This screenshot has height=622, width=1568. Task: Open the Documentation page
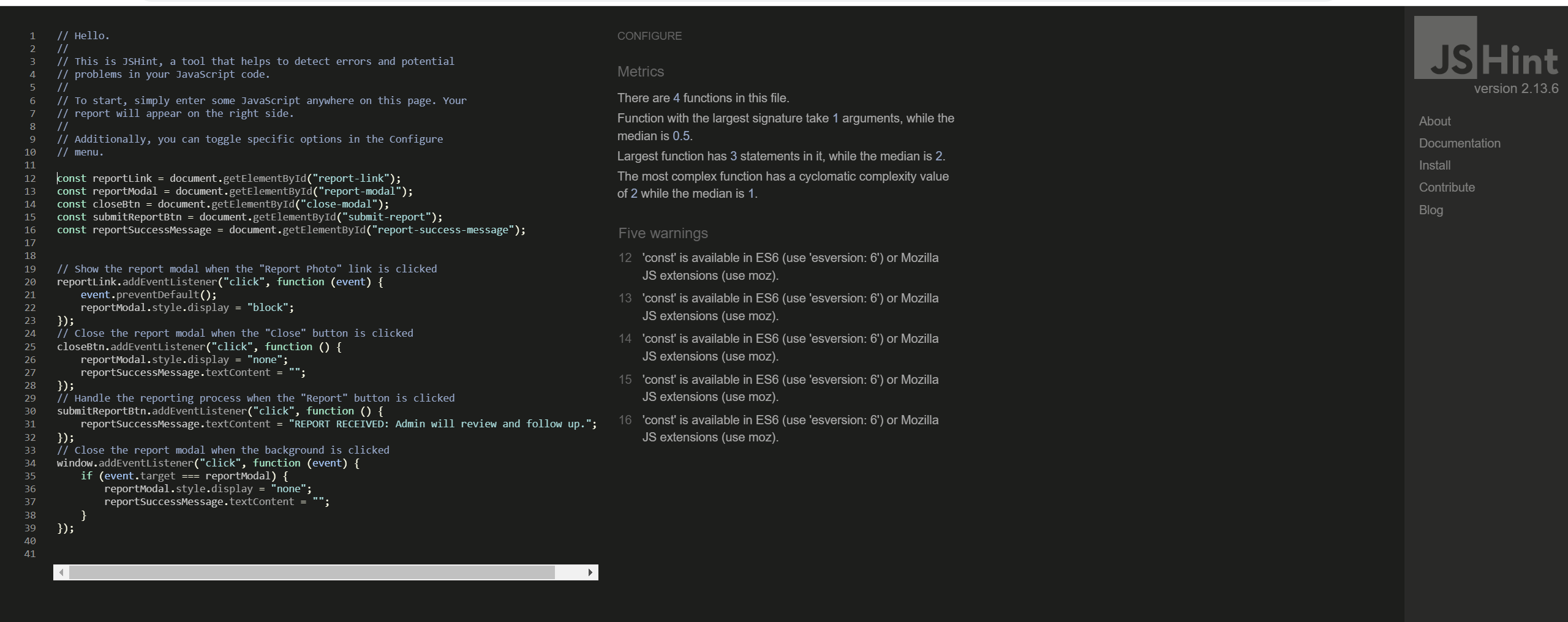point(1458,143)
